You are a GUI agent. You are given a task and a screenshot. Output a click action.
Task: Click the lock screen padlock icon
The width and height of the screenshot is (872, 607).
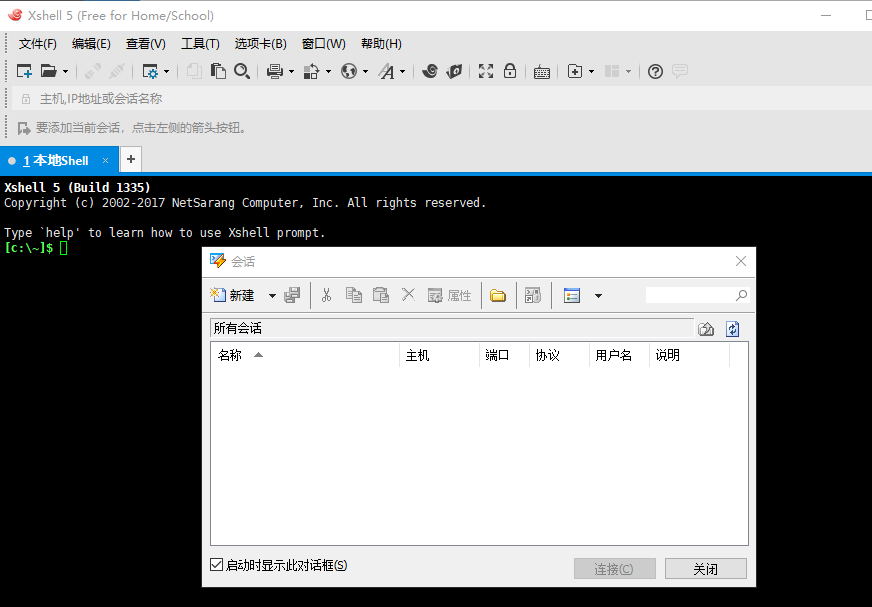point(510,71)
